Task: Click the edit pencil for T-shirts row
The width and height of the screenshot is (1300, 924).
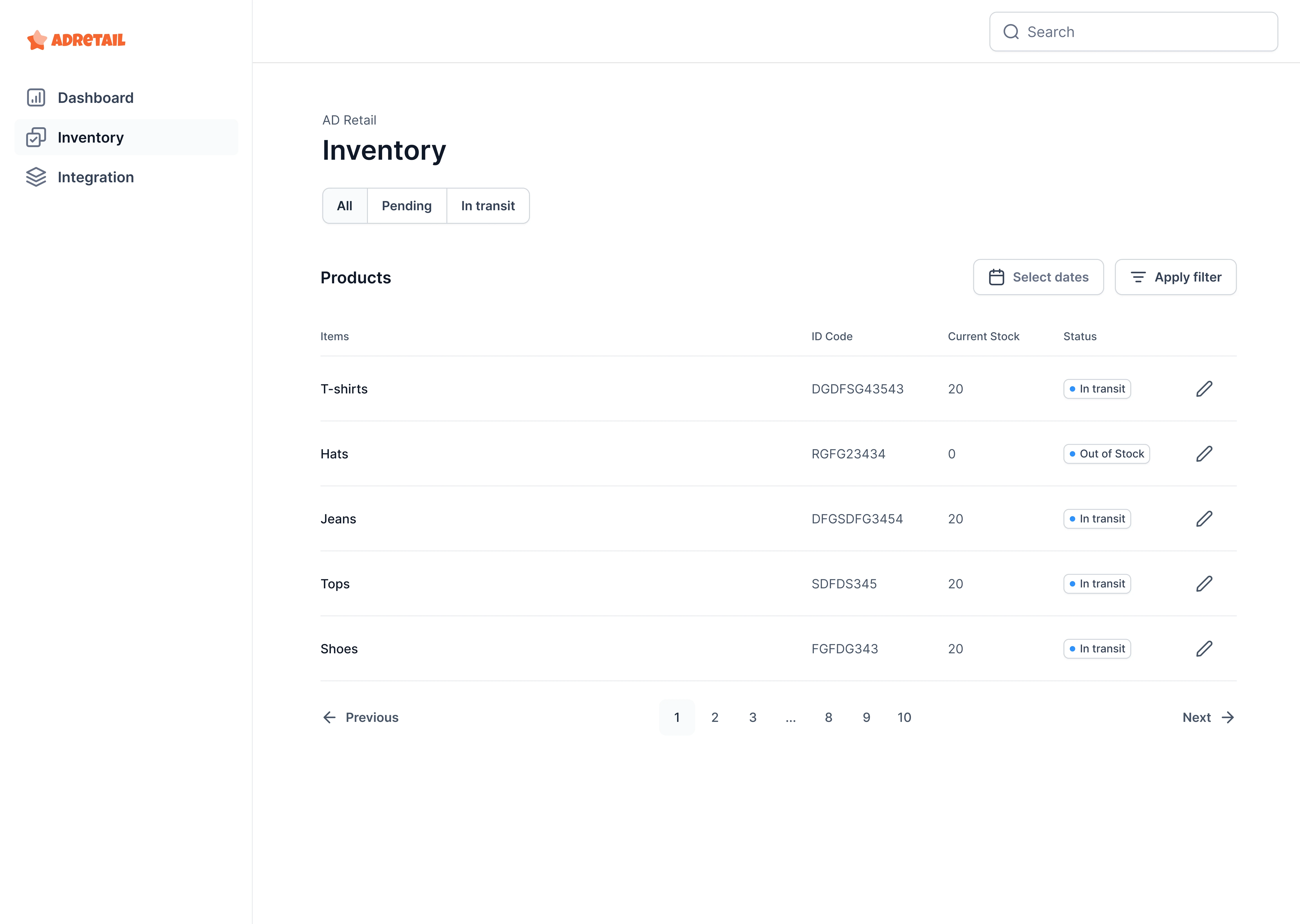Action: pos(1204,389)
